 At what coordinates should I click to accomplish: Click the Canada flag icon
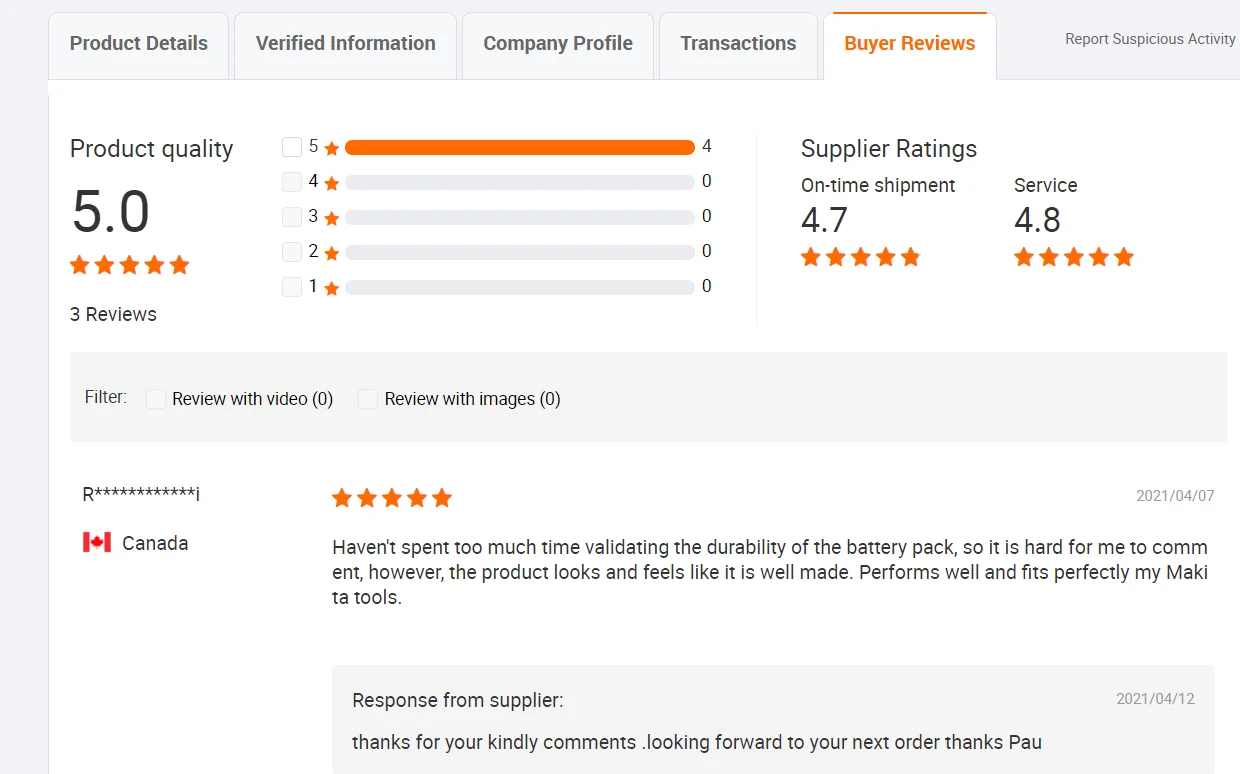tap(97, 543)
